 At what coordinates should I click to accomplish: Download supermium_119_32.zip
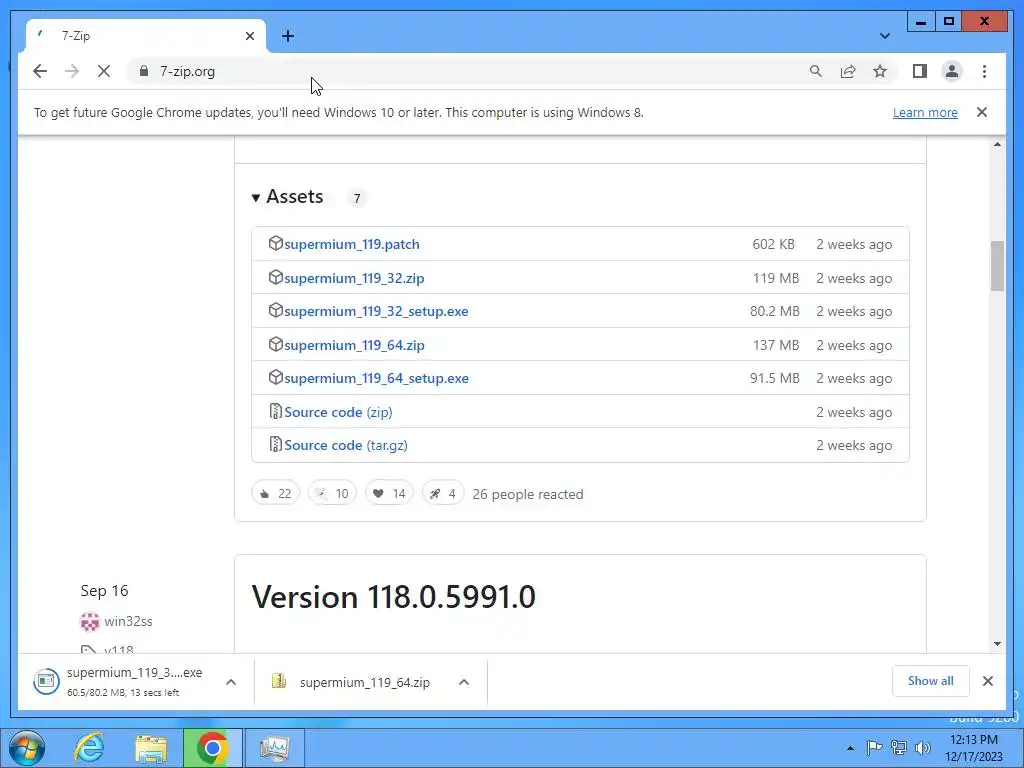pyautogui.click(x=354, y=278)
